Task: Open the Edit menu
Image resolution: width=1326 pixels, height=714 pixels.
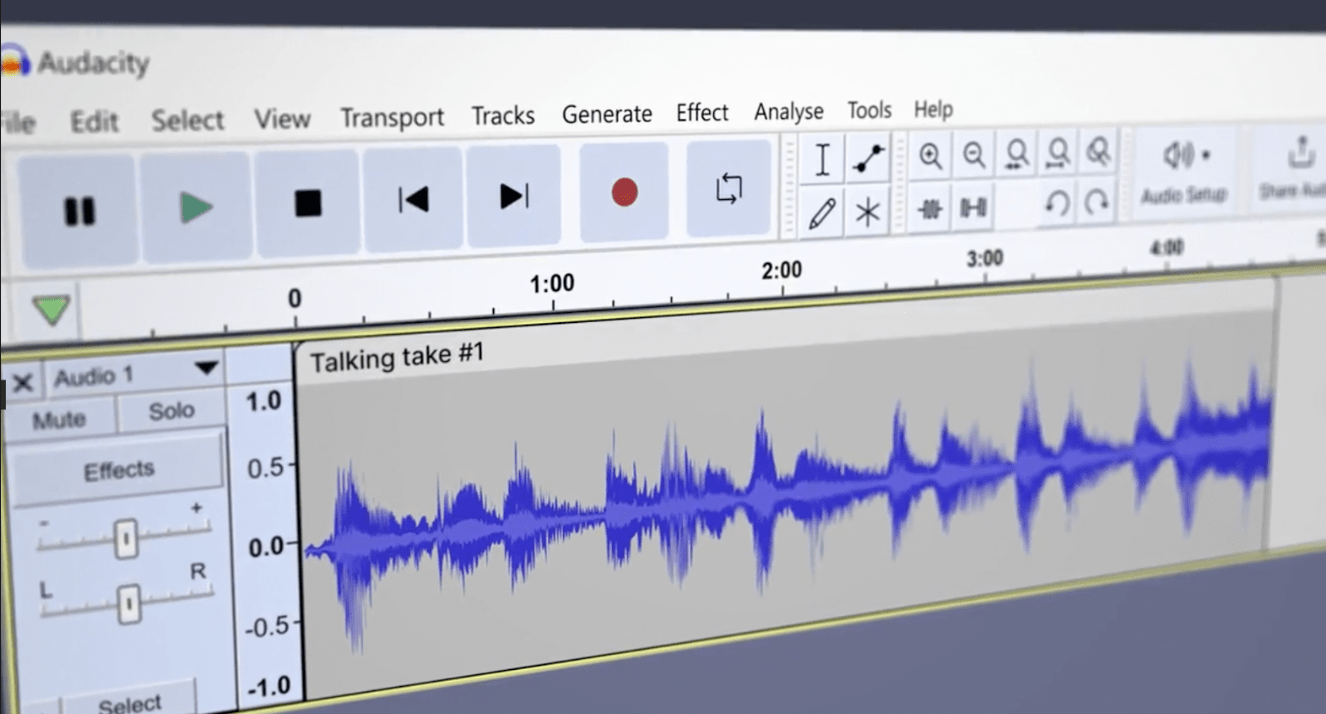Action: [94, 122]
